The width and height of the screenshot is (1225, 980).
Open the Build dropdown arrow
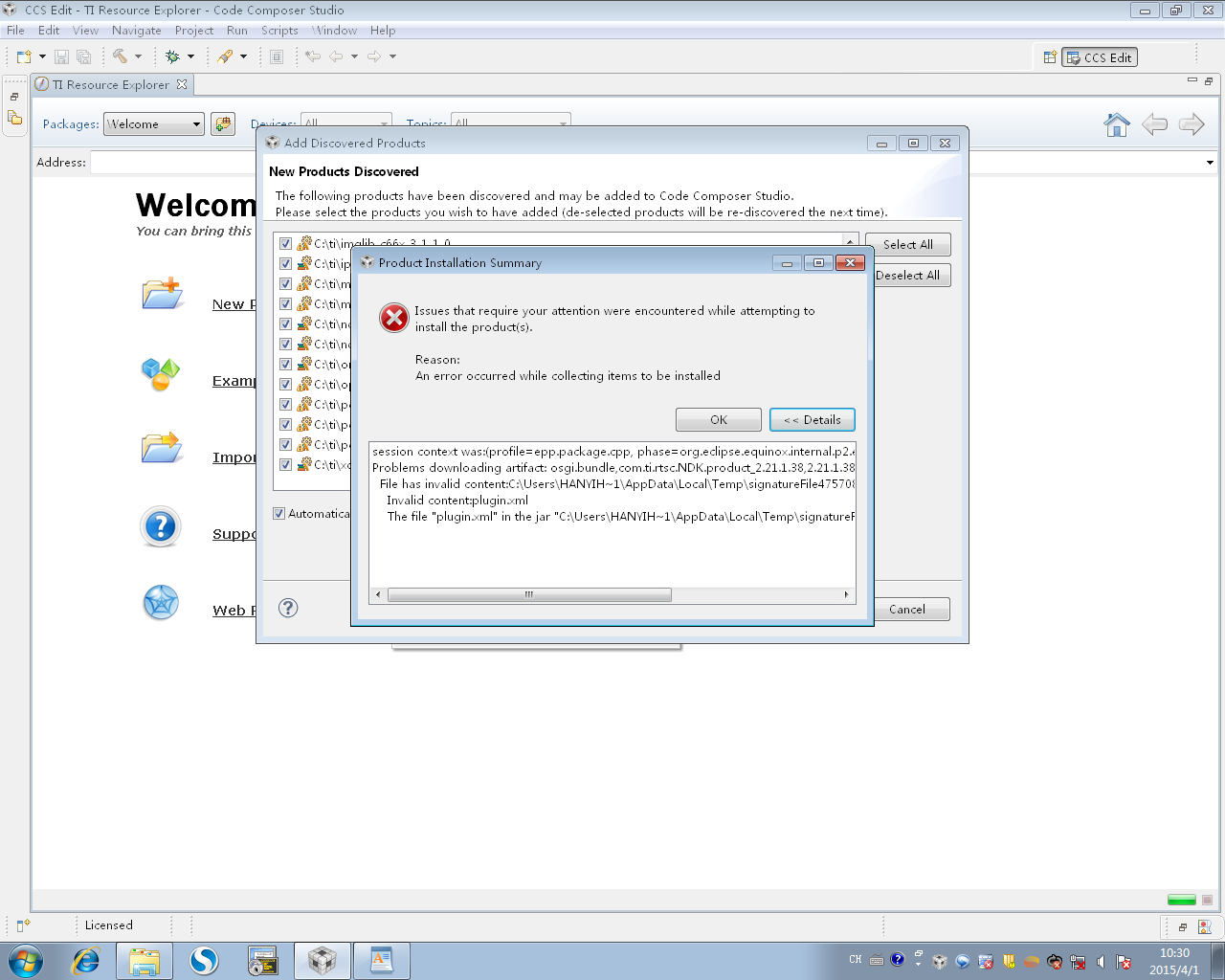click(x=138, y=56)
